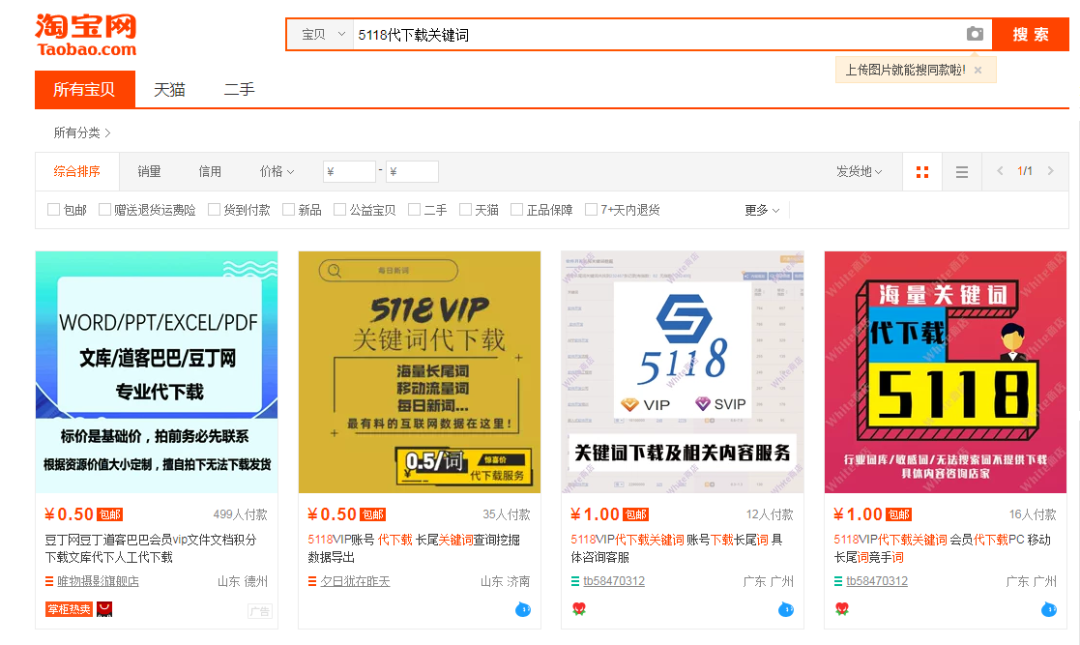Switch to 二手 tab
Screen dimensions: 1080x645
[239, 90]
